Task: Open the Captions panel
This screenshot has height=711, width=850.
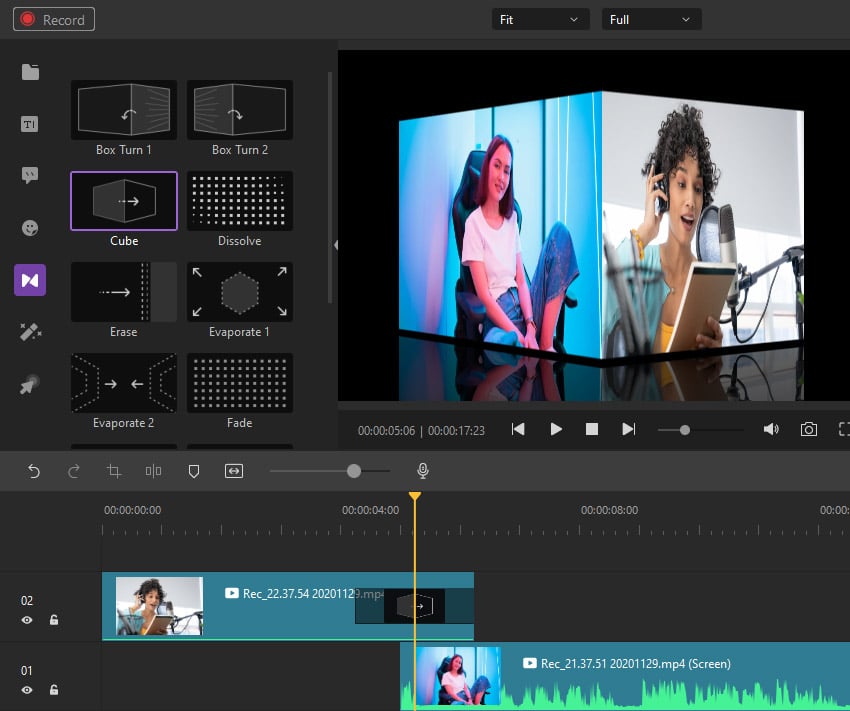Action: 29,175
